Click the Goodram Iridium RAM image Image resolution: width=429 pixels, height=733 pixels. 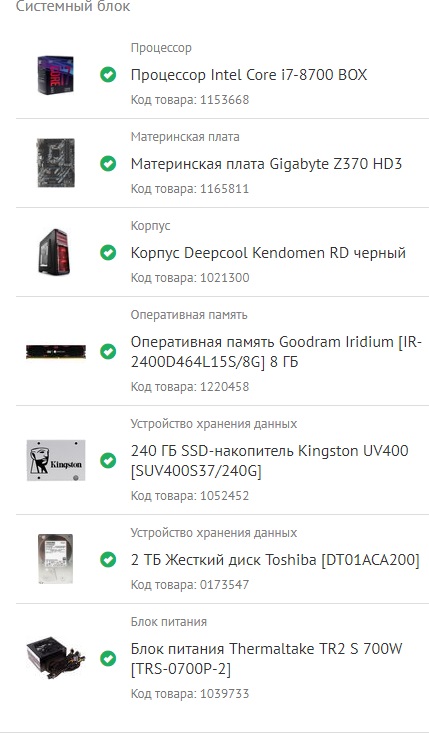tap(56, 352)
